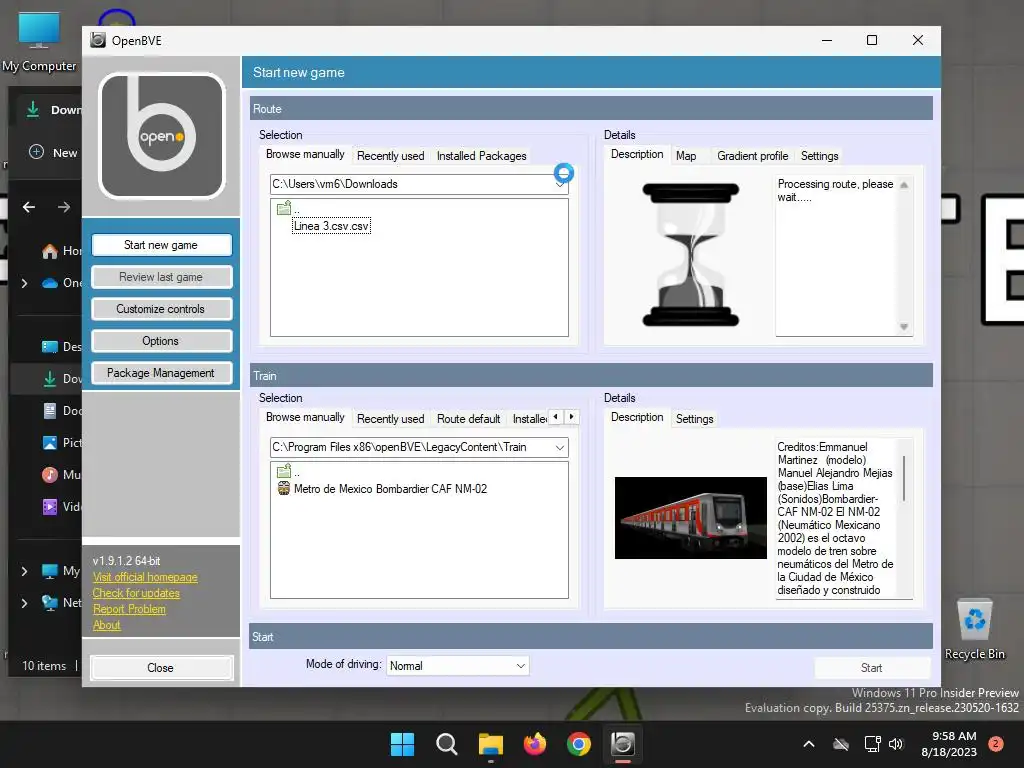Open Package Management

(x=161, y=373)
